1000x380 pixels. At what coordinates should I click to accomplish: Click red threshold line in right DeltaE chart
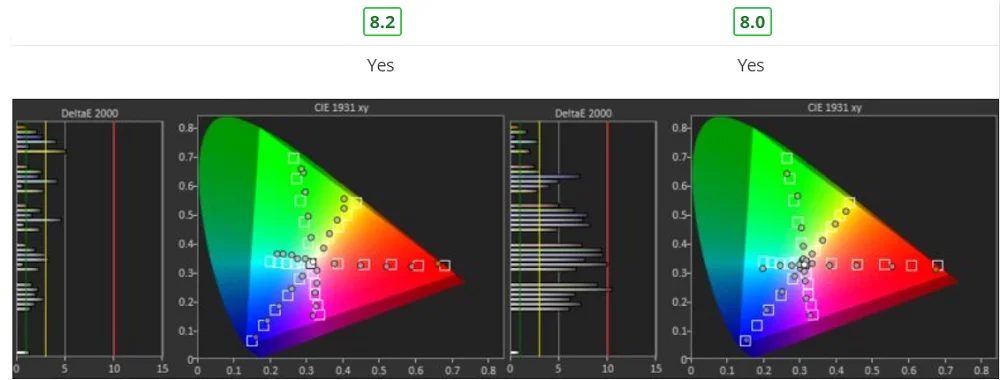607,240
